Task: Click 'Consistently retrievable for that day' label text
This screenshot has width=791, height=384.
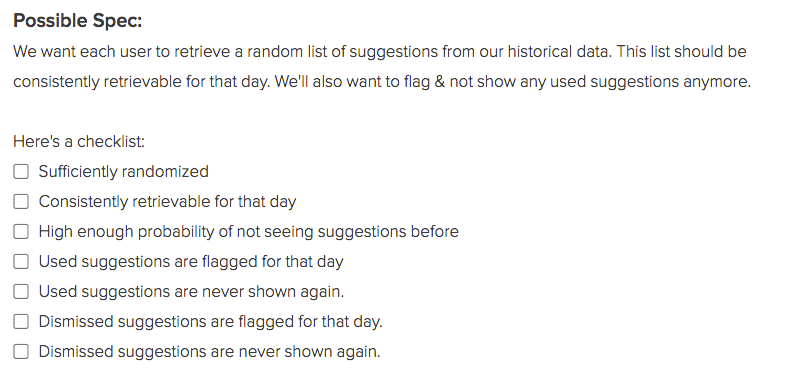Action: pyautogui.click(x=167, y=202)
